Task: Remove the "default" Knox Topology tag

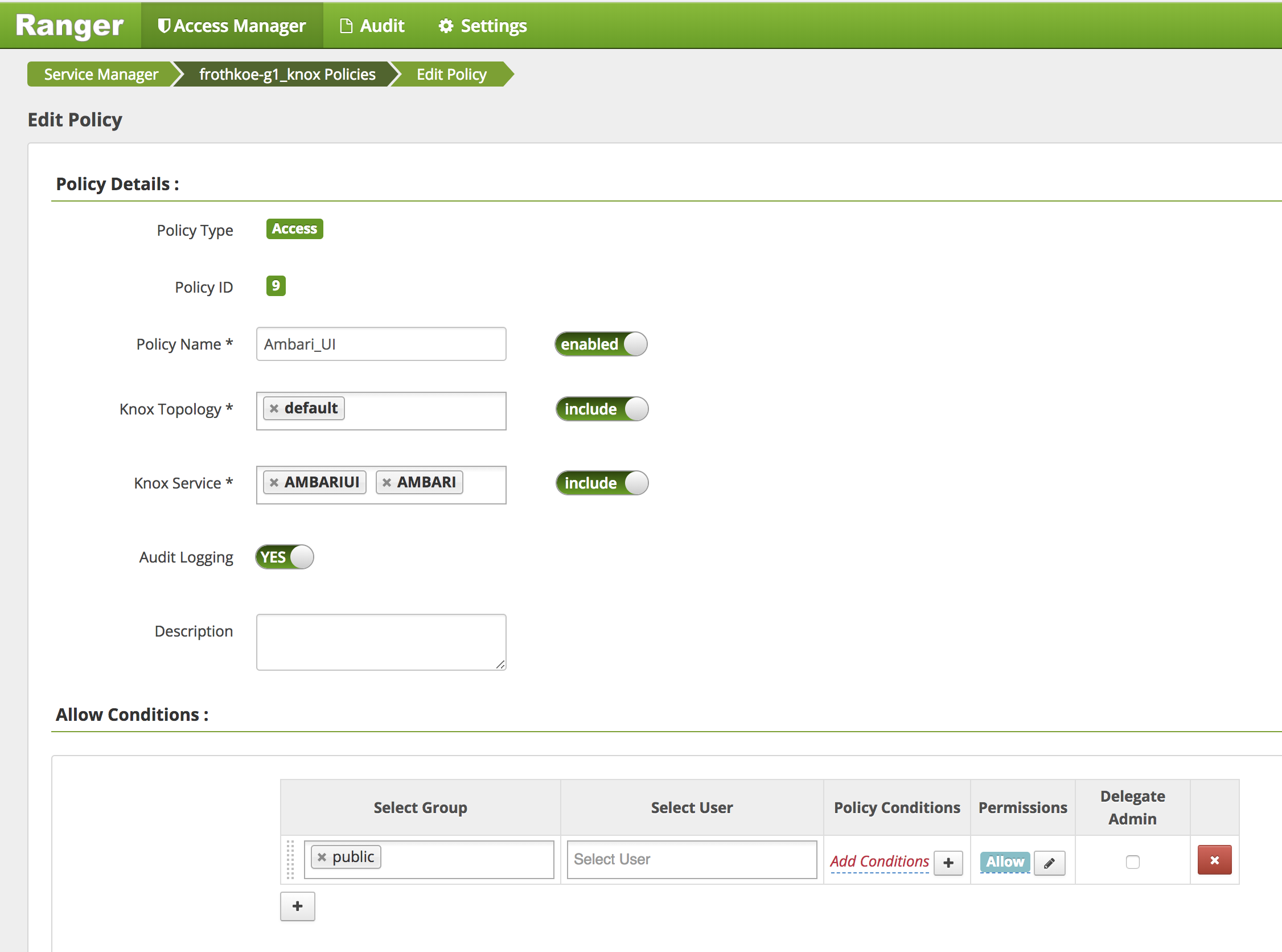Action: (275, 408)
